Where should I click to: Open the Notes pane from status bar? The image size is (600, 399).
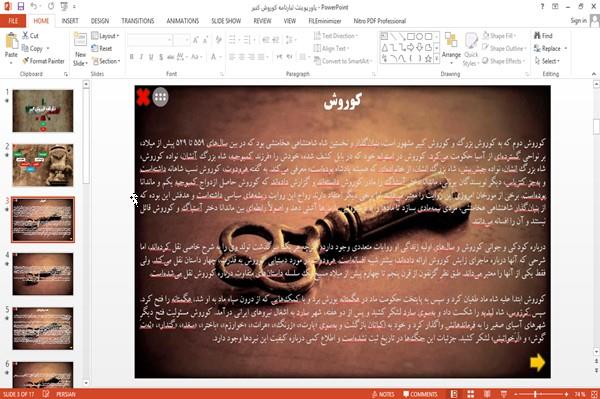coord(383,394)
